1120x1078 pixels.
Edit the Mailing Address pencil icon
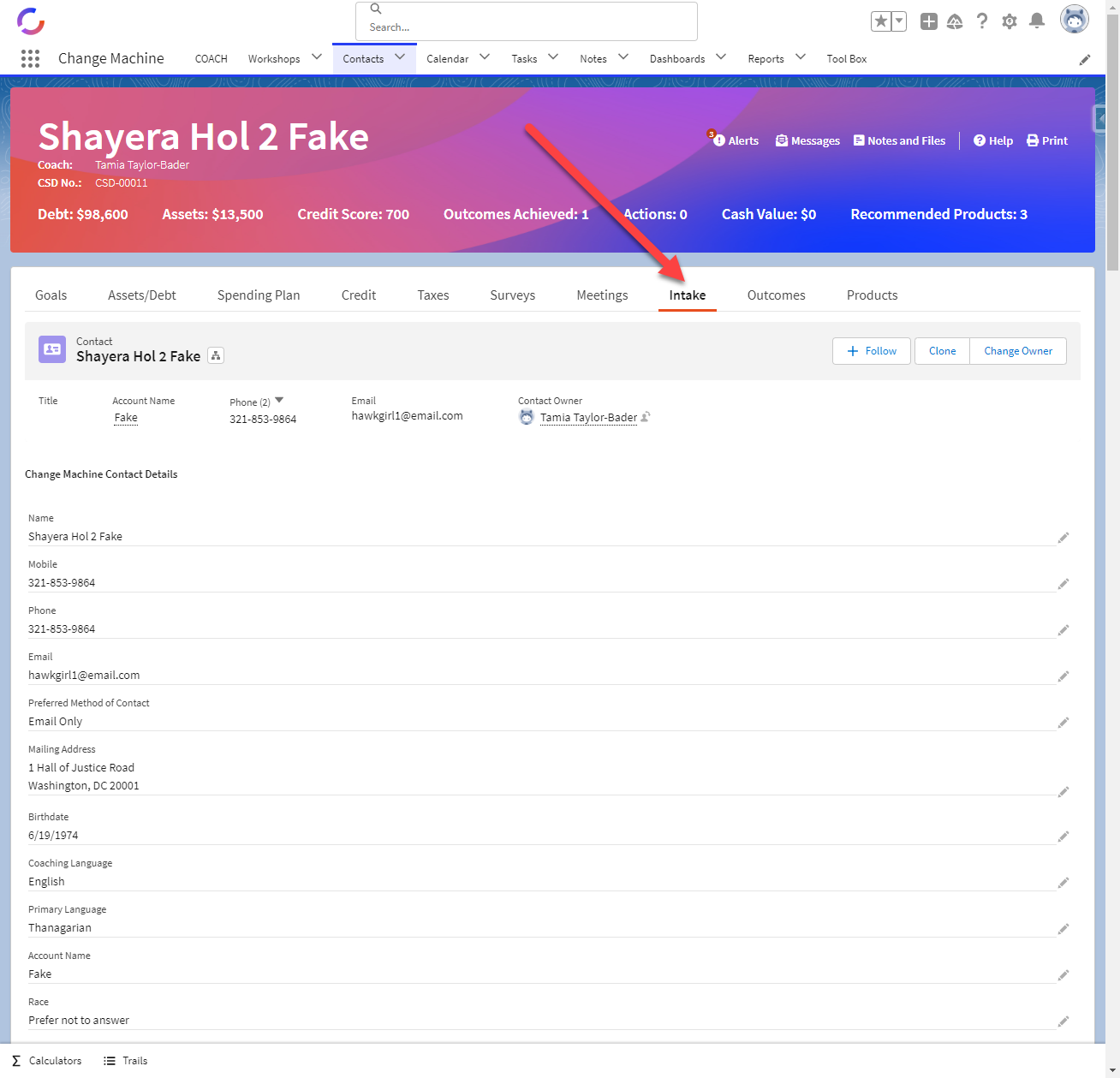point(1063,792)
